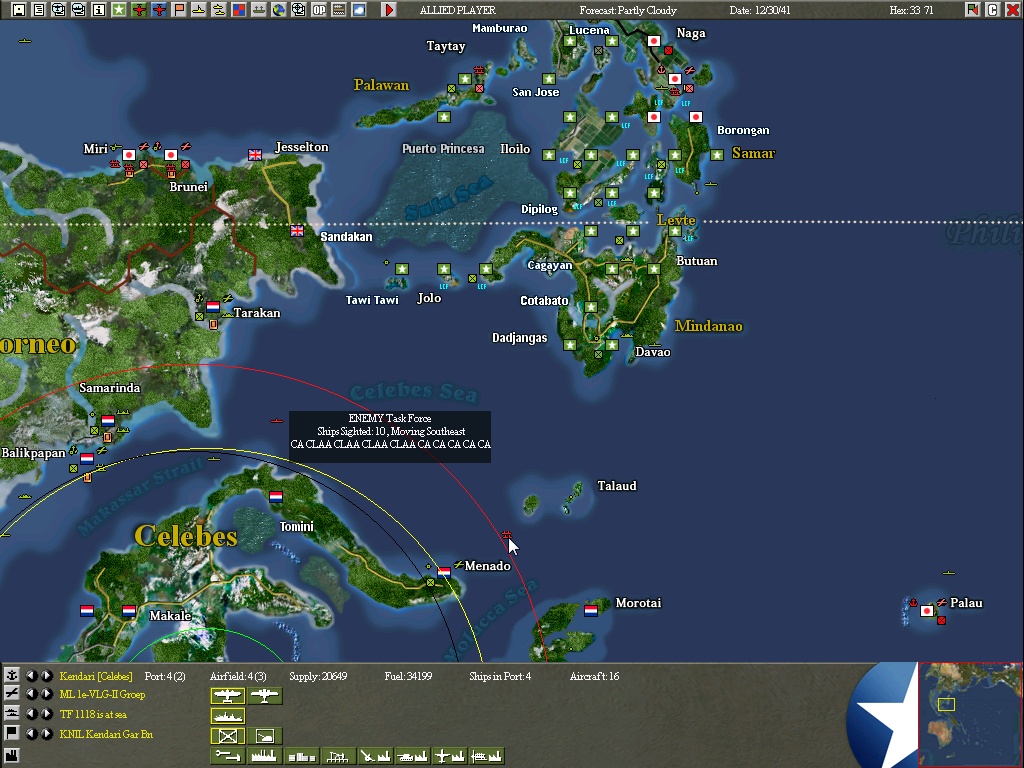The height and width of the screenshot is (768, 1024).
Task: Click the green star Allied icon in toolbar
Action: pos(119,10)
